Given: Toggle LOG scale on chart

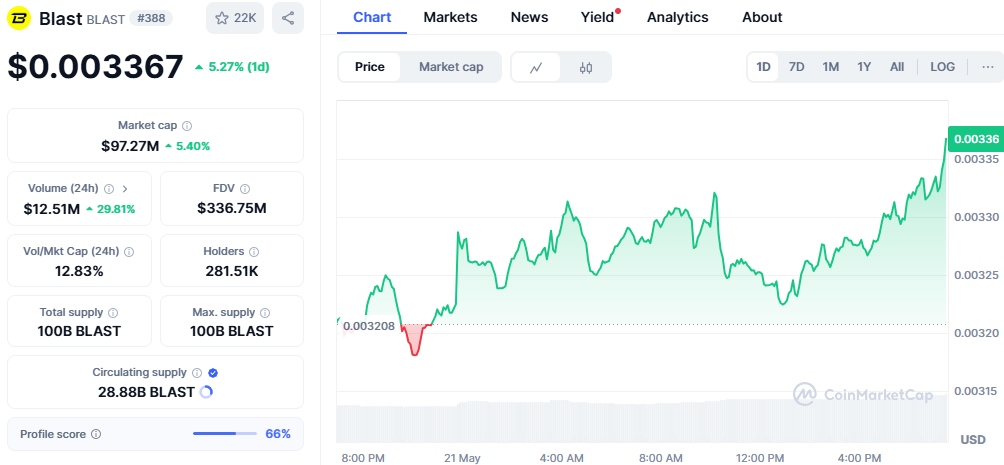Looking at the screenshot, I should 943,67.
